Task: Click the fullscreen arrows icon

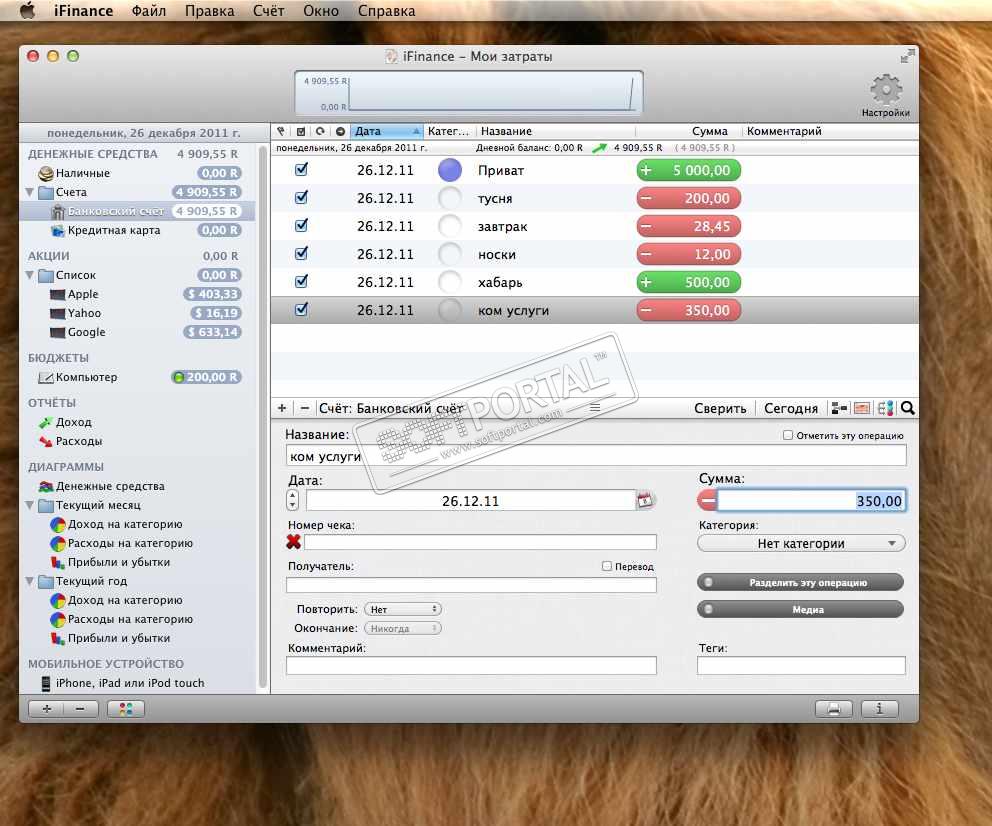Action: click(907, 56)
